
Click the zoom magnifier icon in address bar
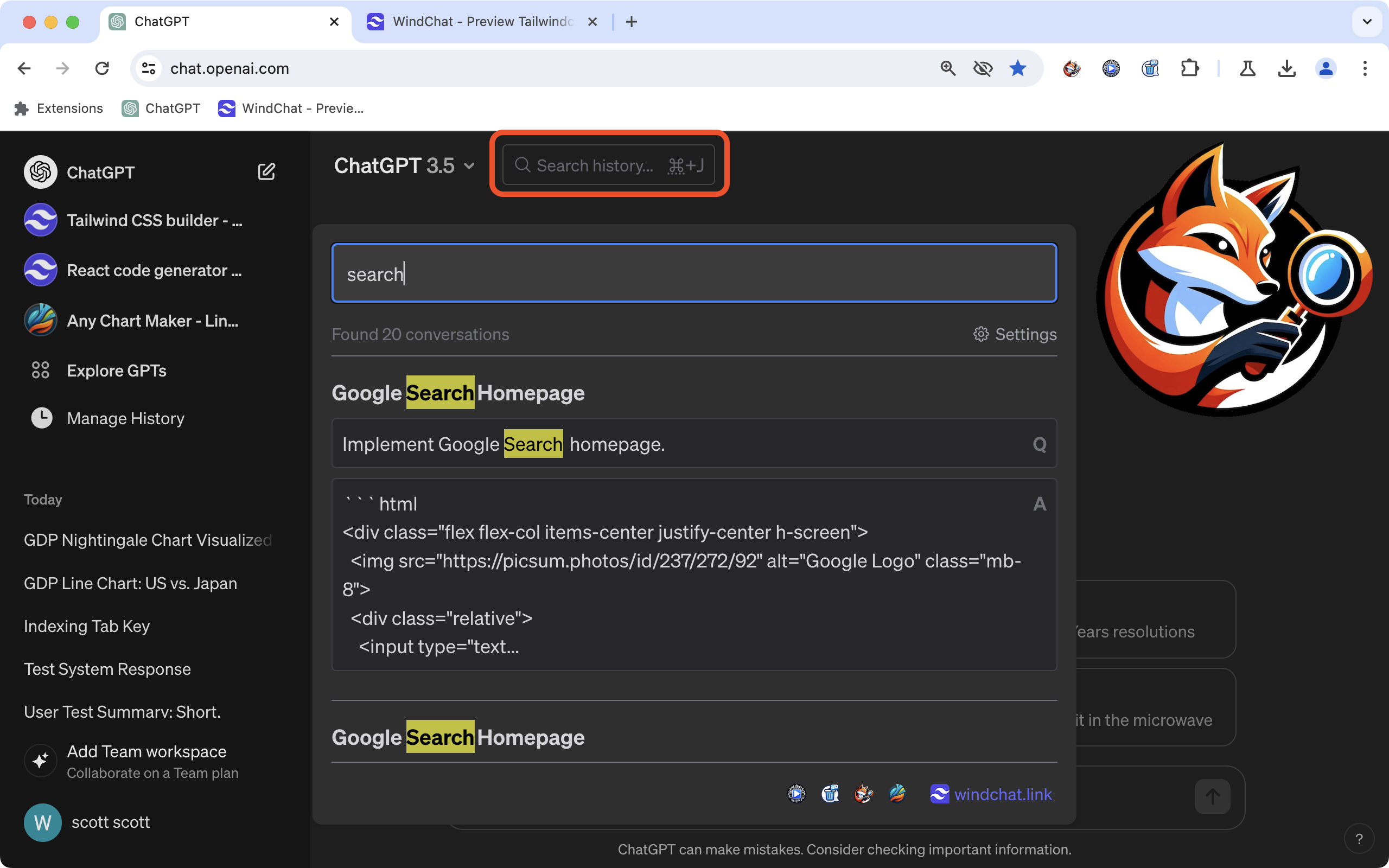948,69
